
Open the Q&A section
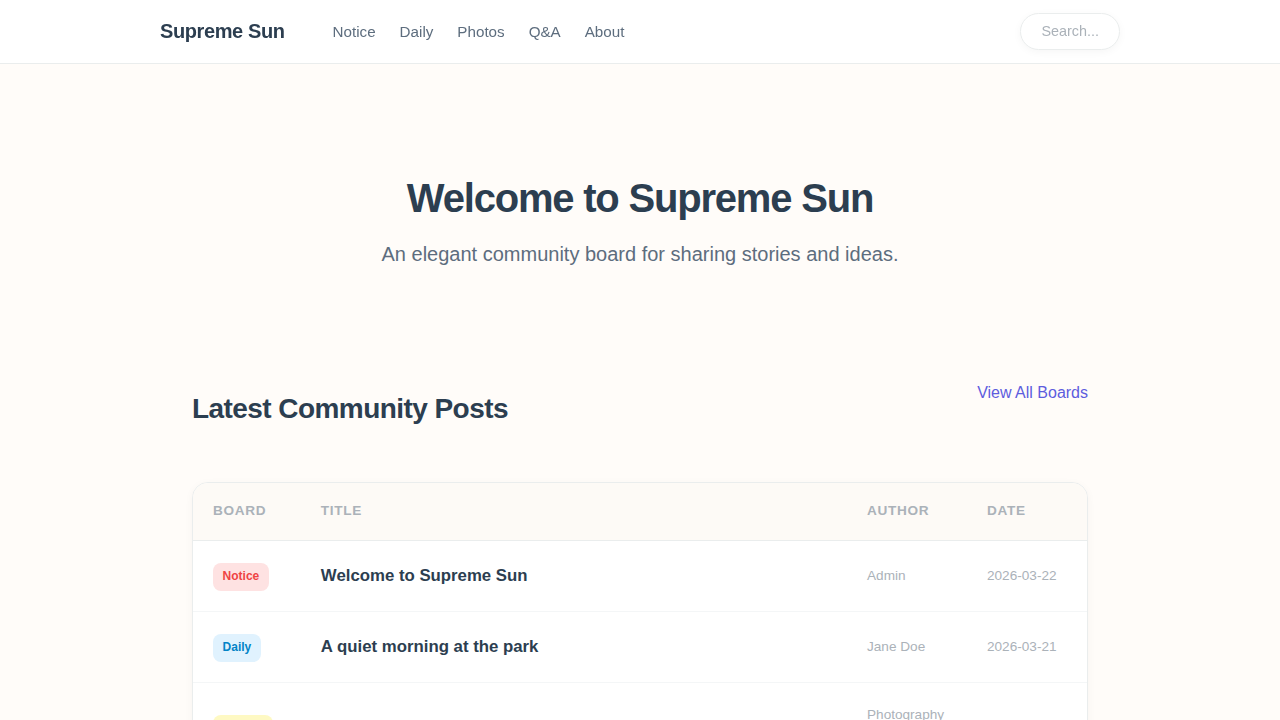[544, 32]
